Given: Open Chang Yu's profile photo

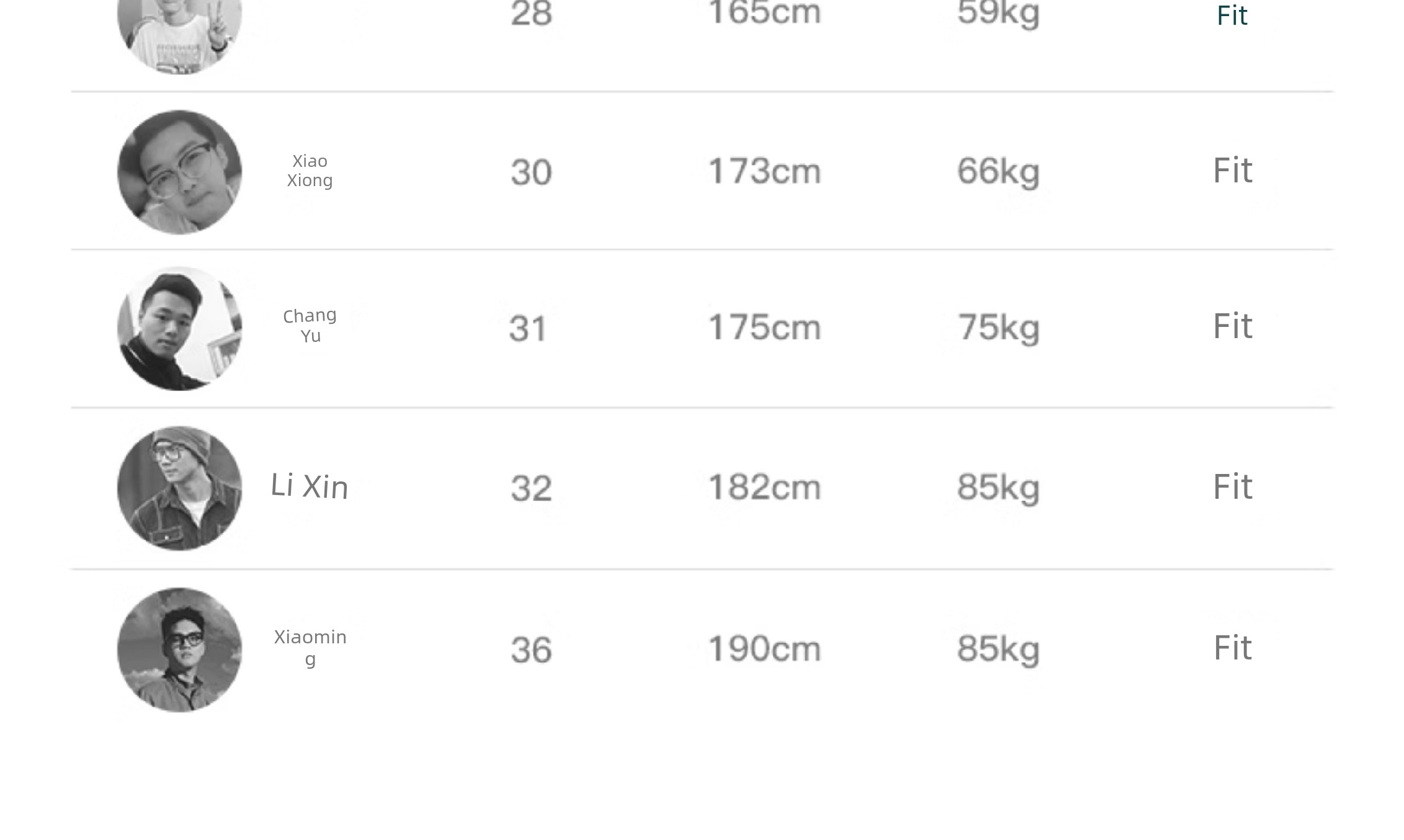Looking at the screenshot, I should [x=180, y=329].
